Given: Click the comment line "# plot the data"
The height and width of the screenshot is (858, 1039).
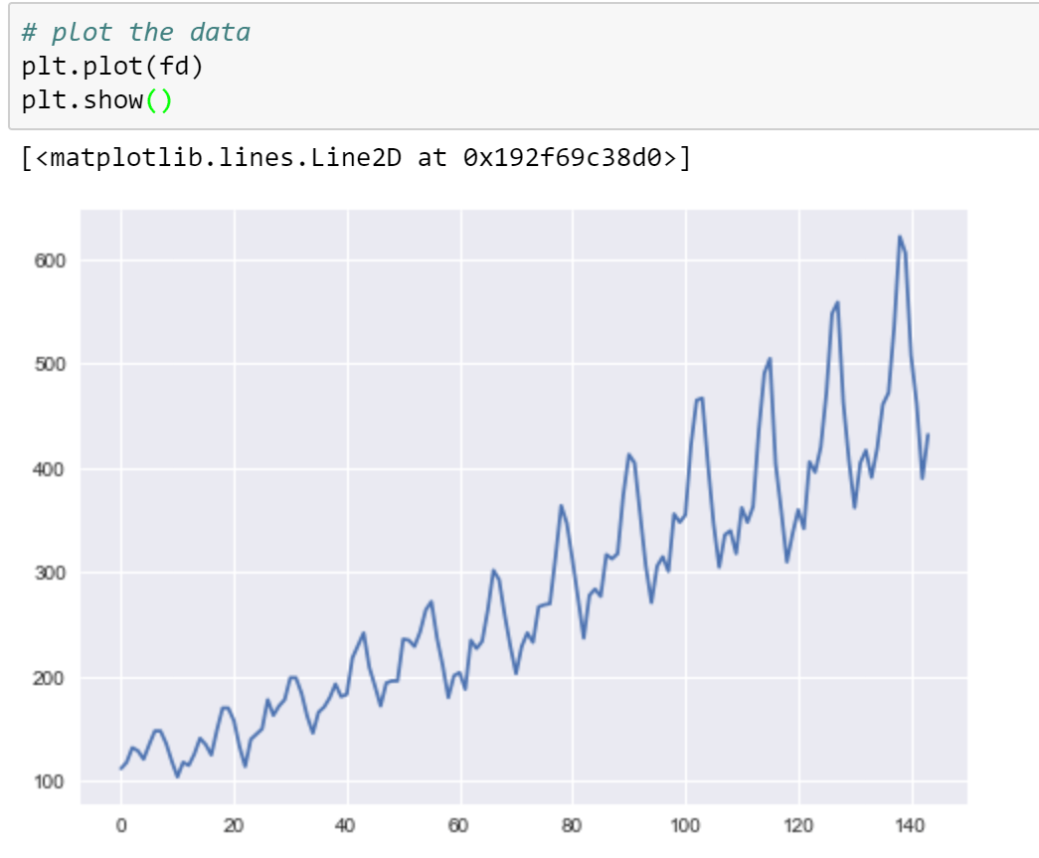Looking at the screenshot, I should point(136,32).
